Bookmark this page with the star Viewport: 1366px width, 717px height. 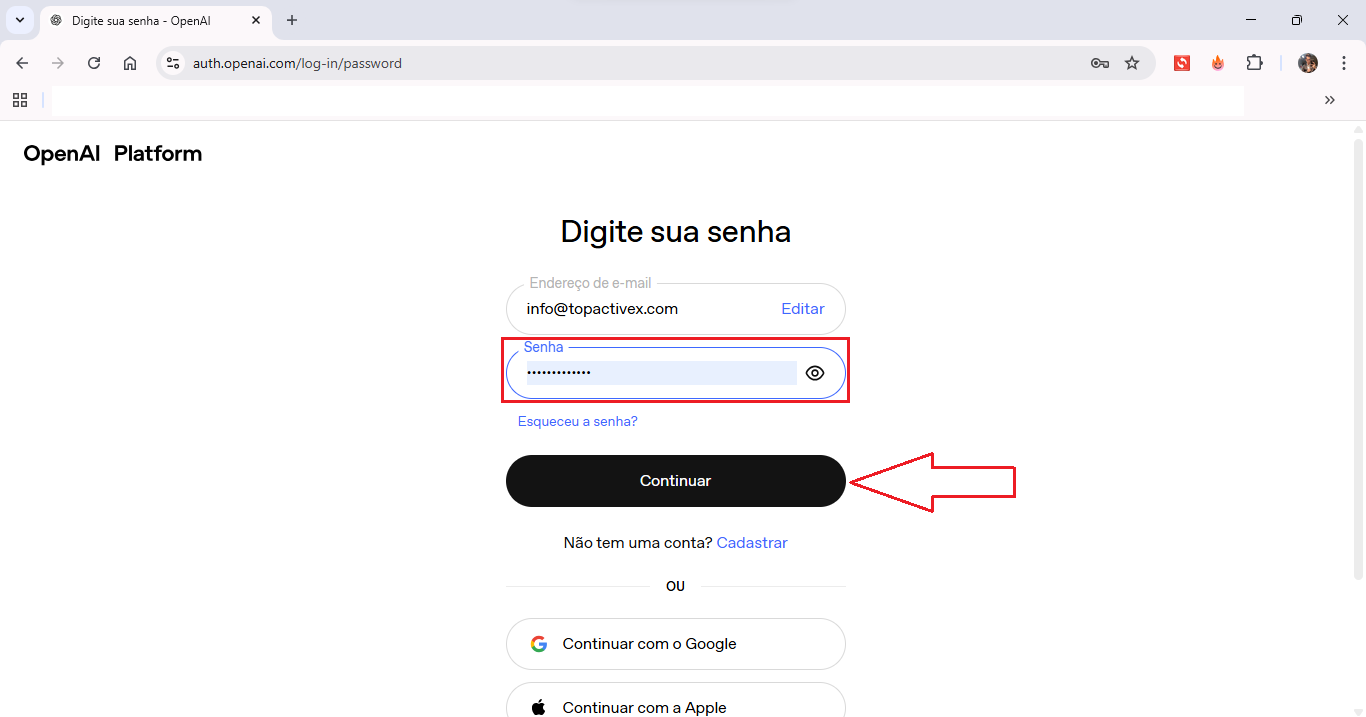point(1132,63)
